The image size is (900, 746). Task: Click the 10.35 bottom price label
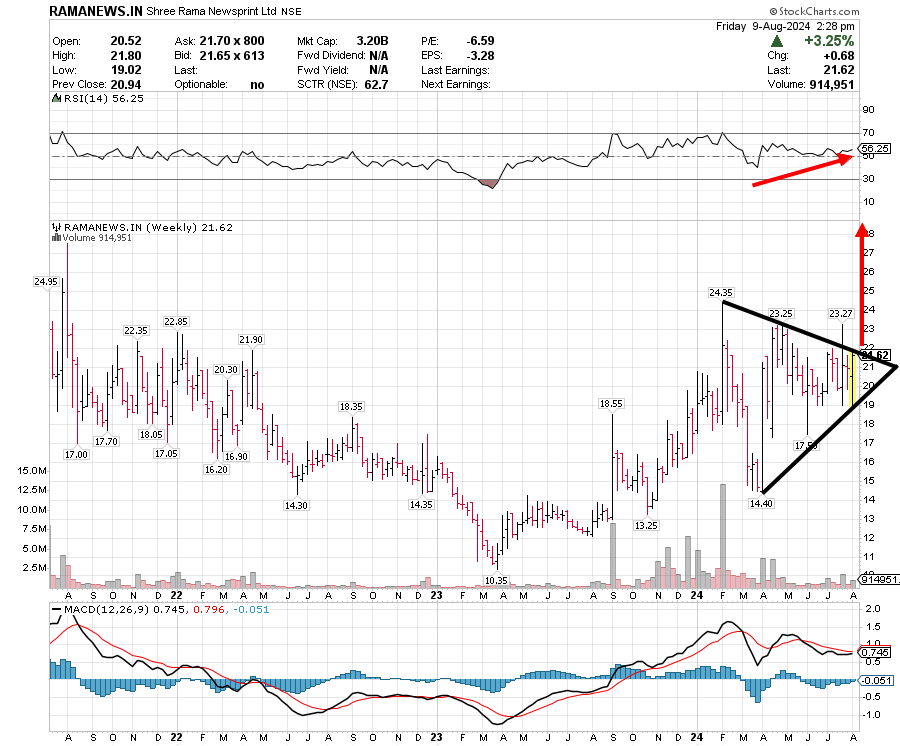tap(496, 580)
